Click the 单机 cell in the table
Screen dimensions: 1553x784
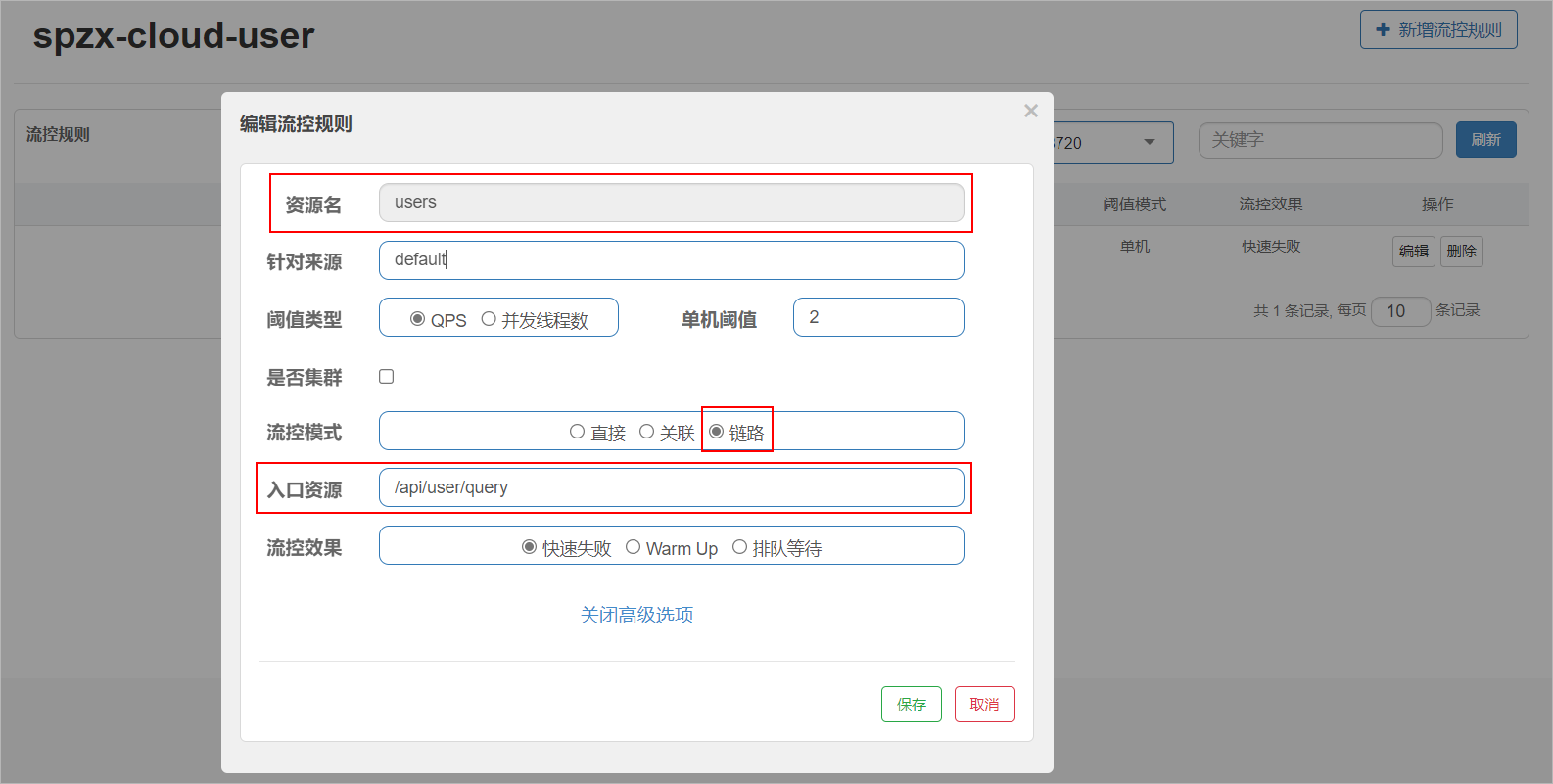[x=1135, y=247]
